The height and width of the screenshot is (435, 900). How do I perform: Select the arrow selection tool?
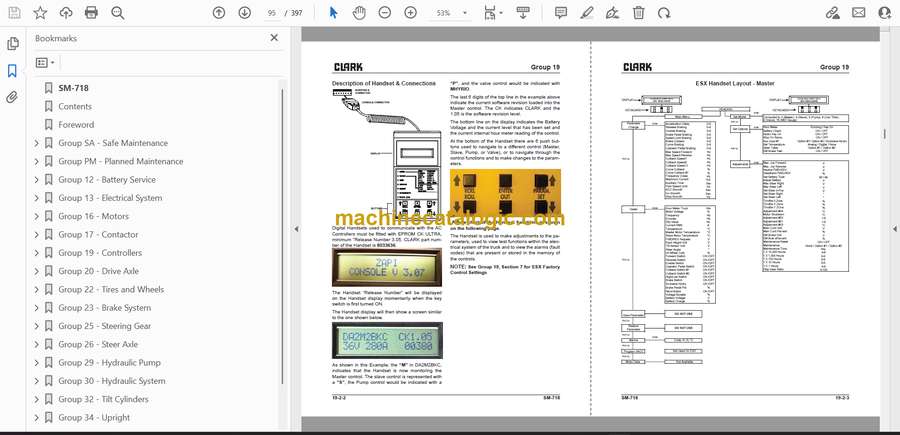(x=333, y=13)
